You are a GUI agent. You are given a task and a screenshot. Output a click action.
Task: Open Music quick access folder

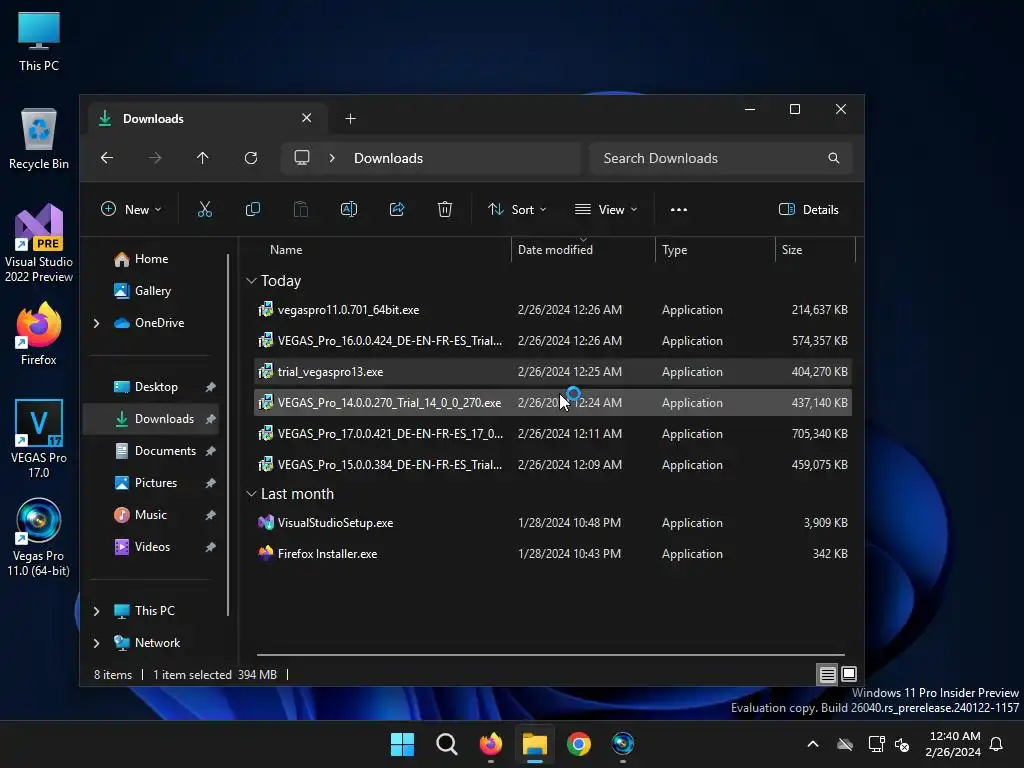click(x=151, y=515)
